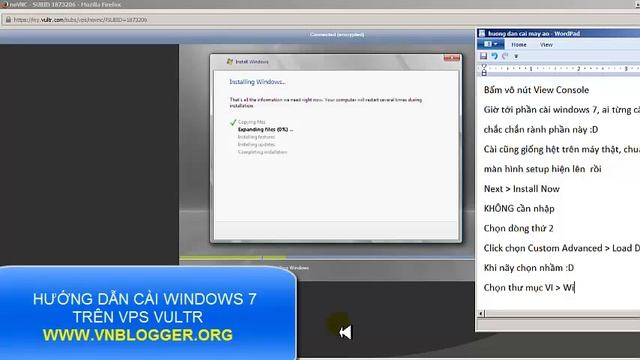
Task: Click the WordPad horizontal scrollbar left arrow
Action: coord(481,313)
